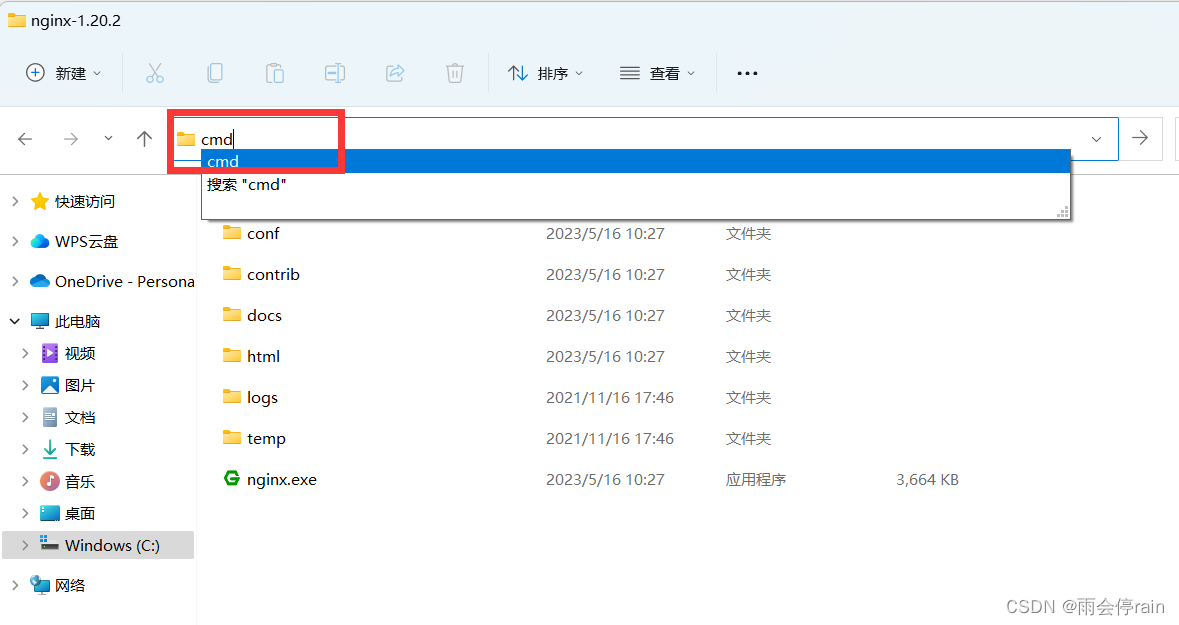The height and width of the screenshot is (625, 1179).
Task: Collapse the 此电脑 tree node
Action: tap(15, 321)
